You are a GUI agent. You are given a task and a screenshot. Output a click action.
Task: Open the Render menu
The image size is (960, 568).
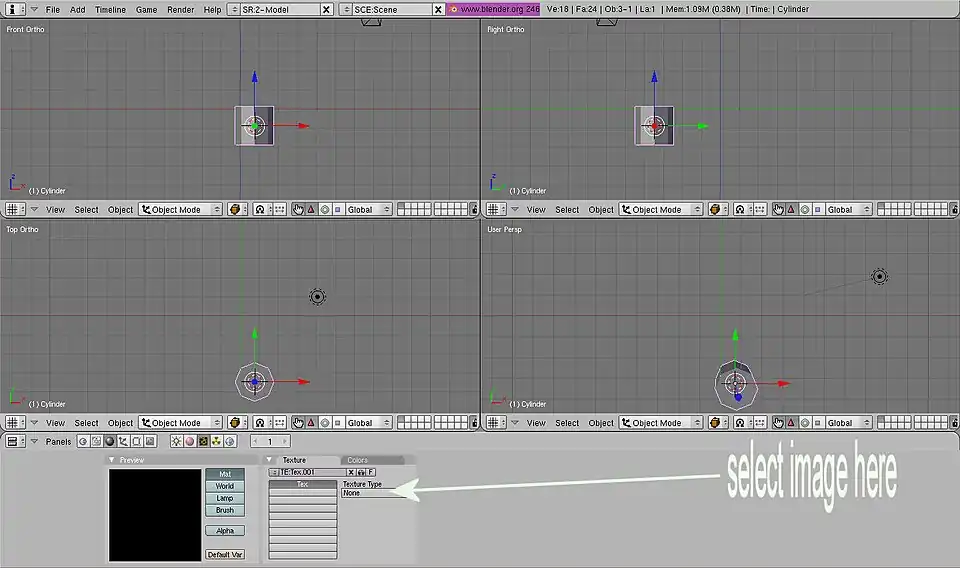pyautogui.click(x=180, y=9)
